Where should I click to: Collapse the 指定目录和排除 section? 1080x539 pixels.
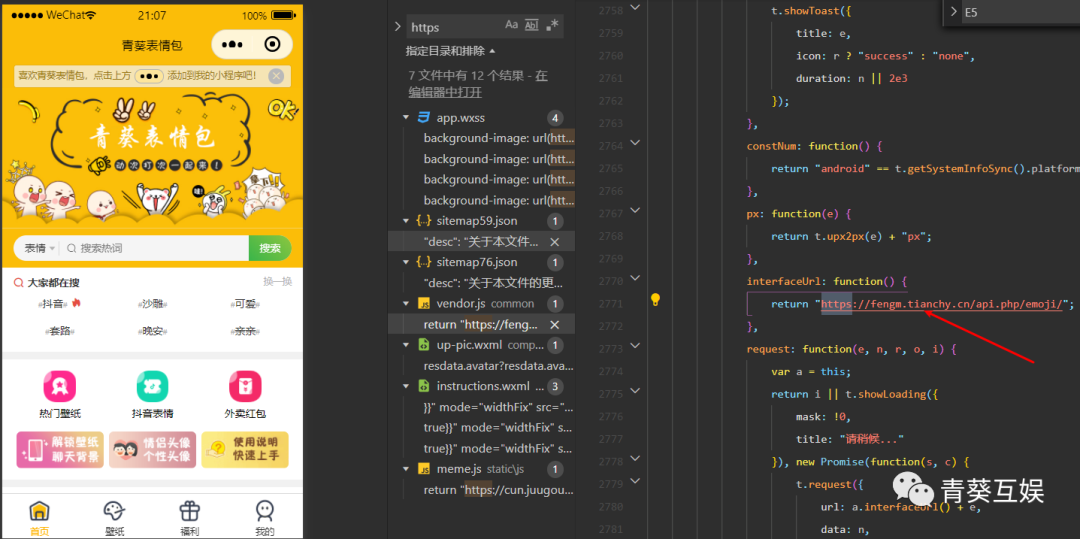(x=450, y=51)
